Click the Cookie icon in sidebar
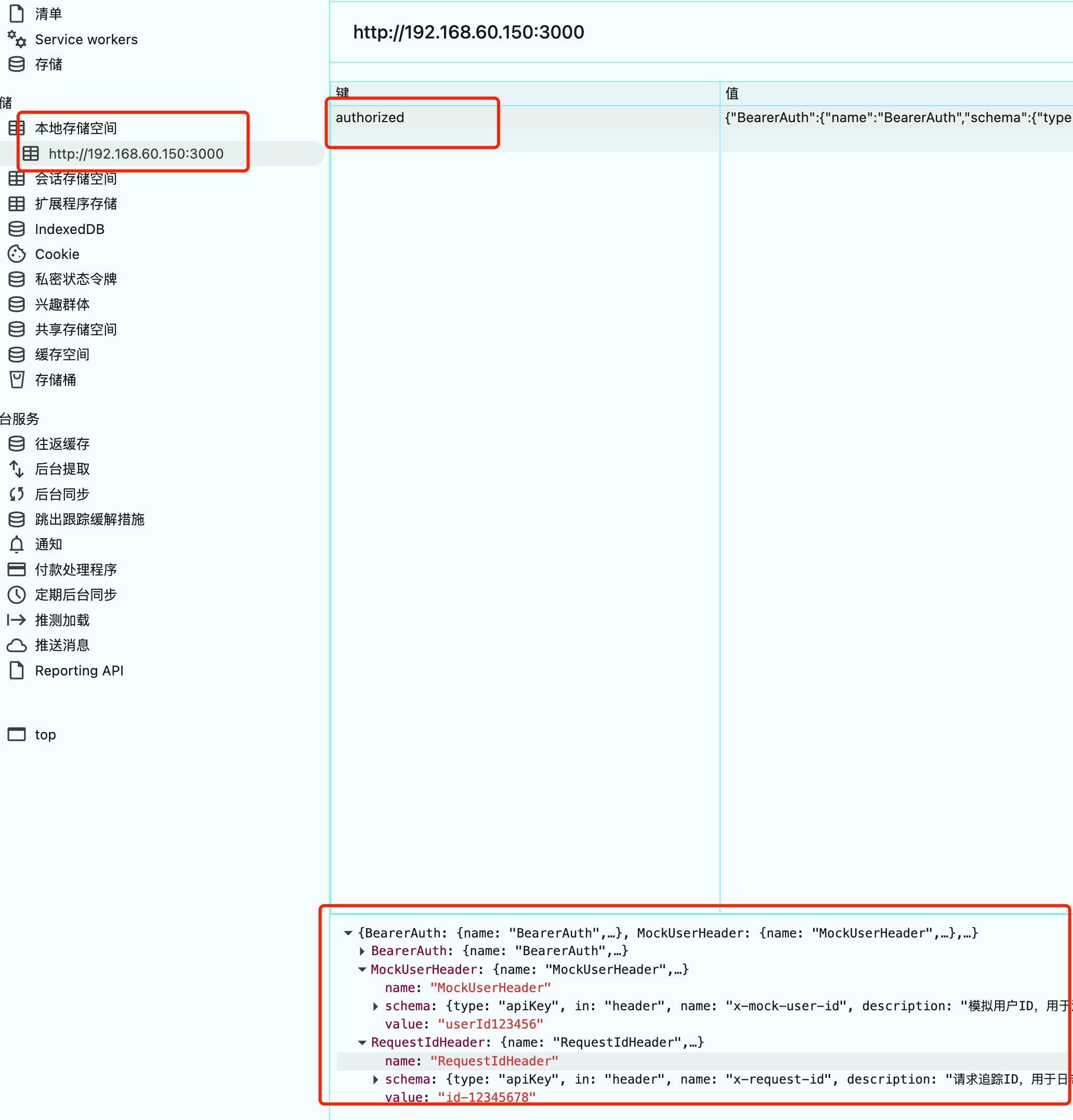Image resolution: width=1073 pixels, height=1120 pixels. pos(17,254)
